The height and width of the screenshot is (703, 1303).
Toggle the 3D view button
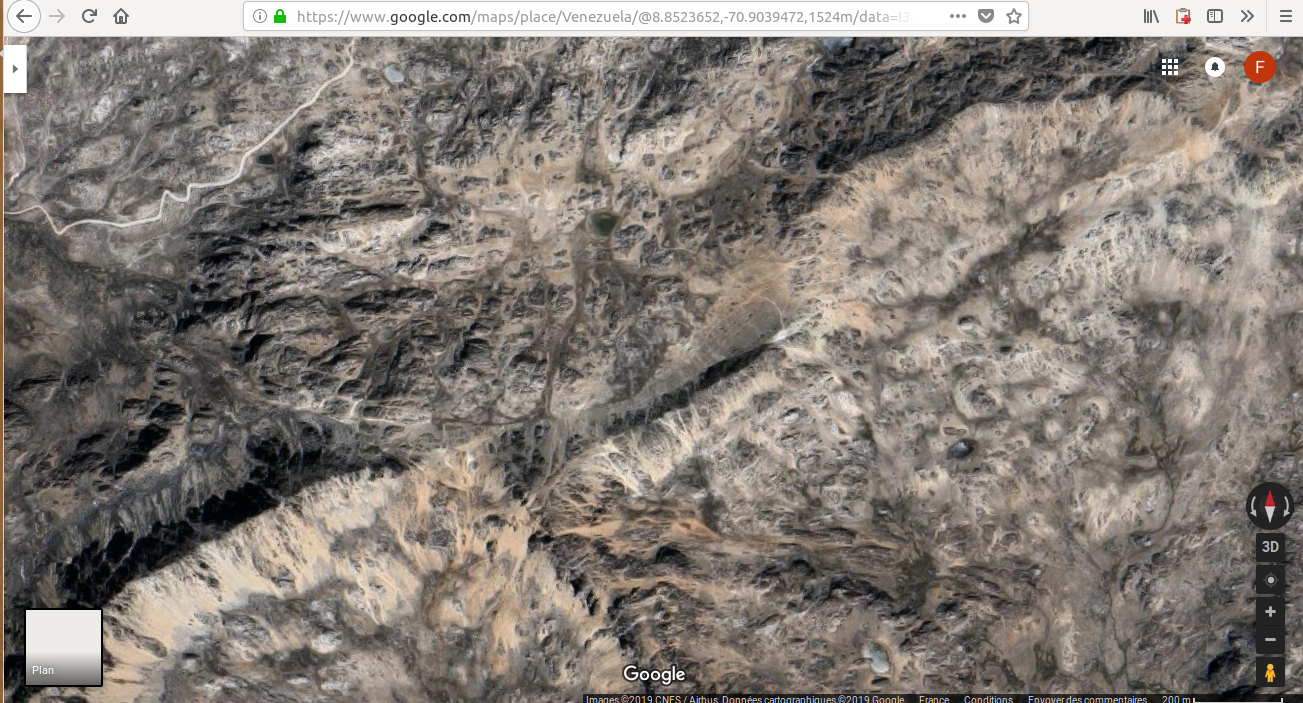pos(1270,547)
